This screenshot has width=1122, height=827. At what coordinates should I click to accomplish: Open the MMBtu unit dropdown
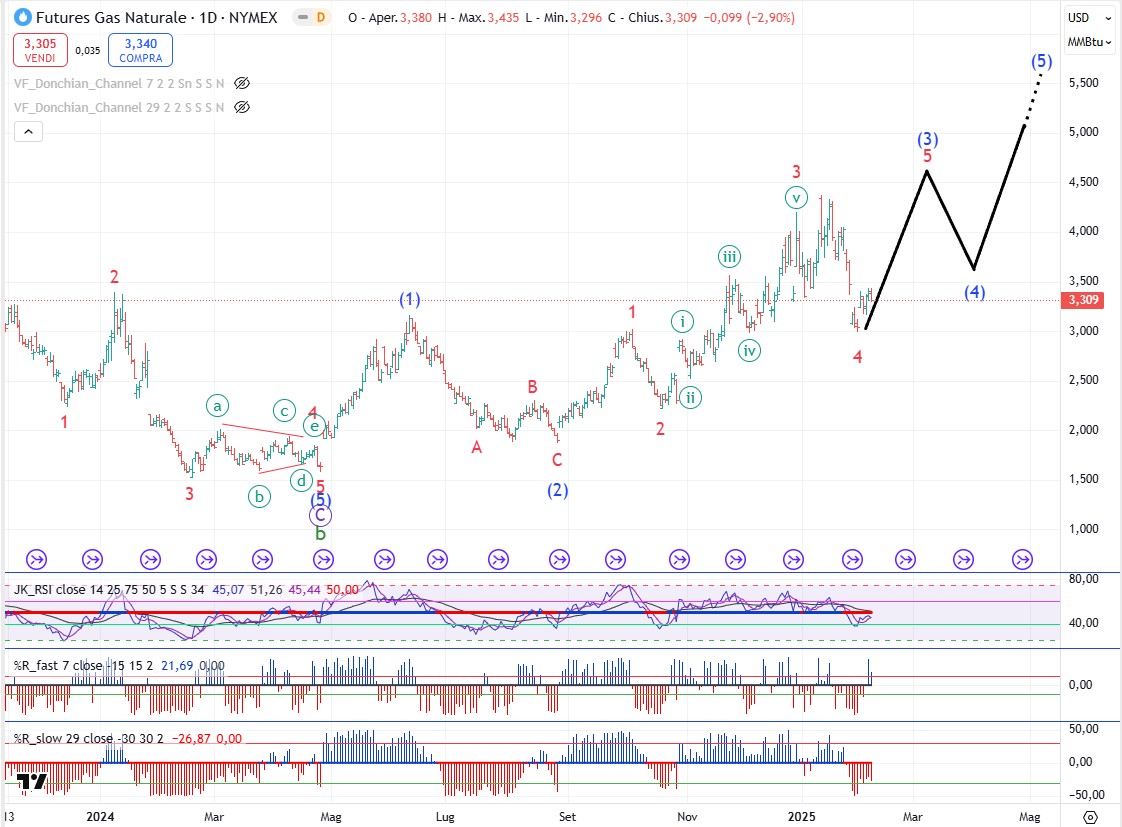[x=1089, y=42]
